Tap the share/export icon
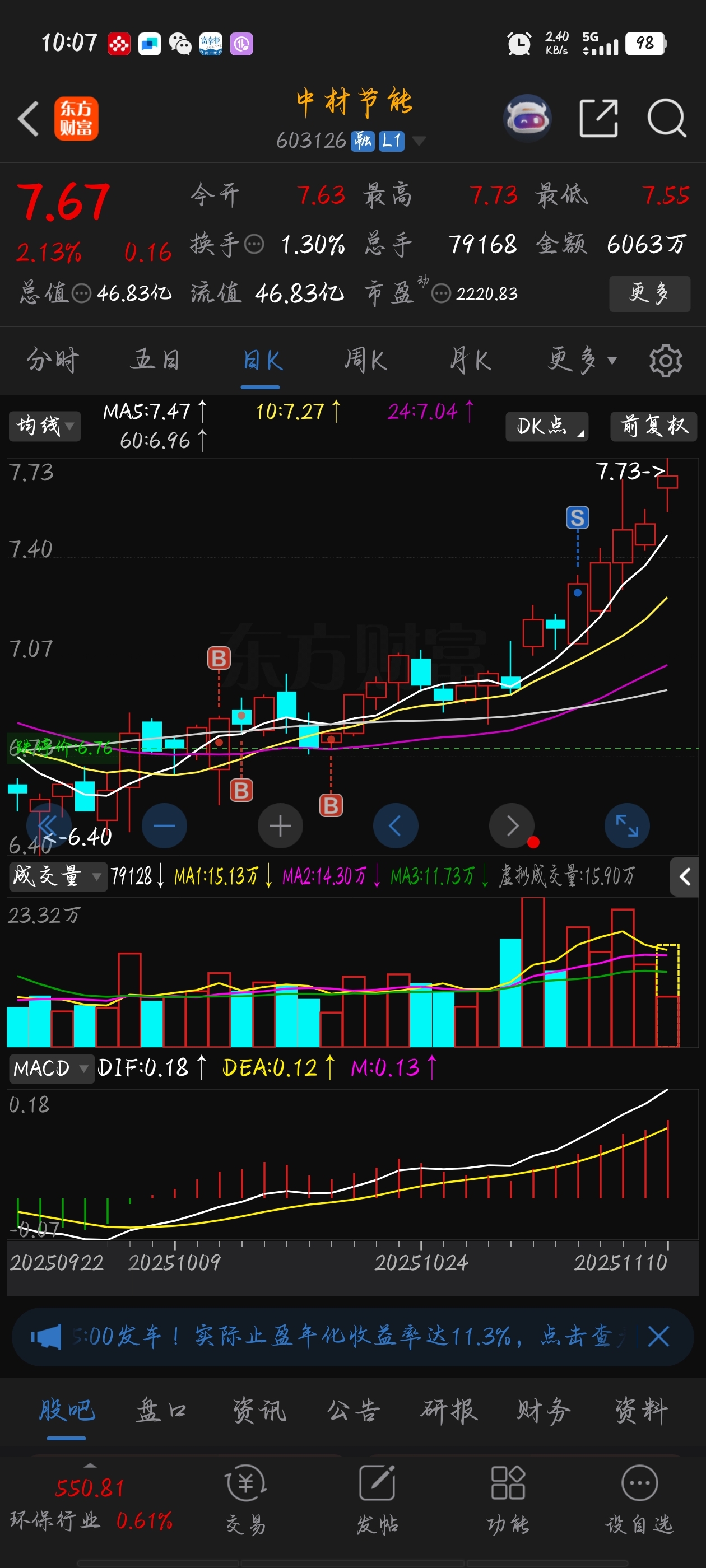Image resolution: width=706 pixels, height=1568 pixels. [x=598, y=118]
